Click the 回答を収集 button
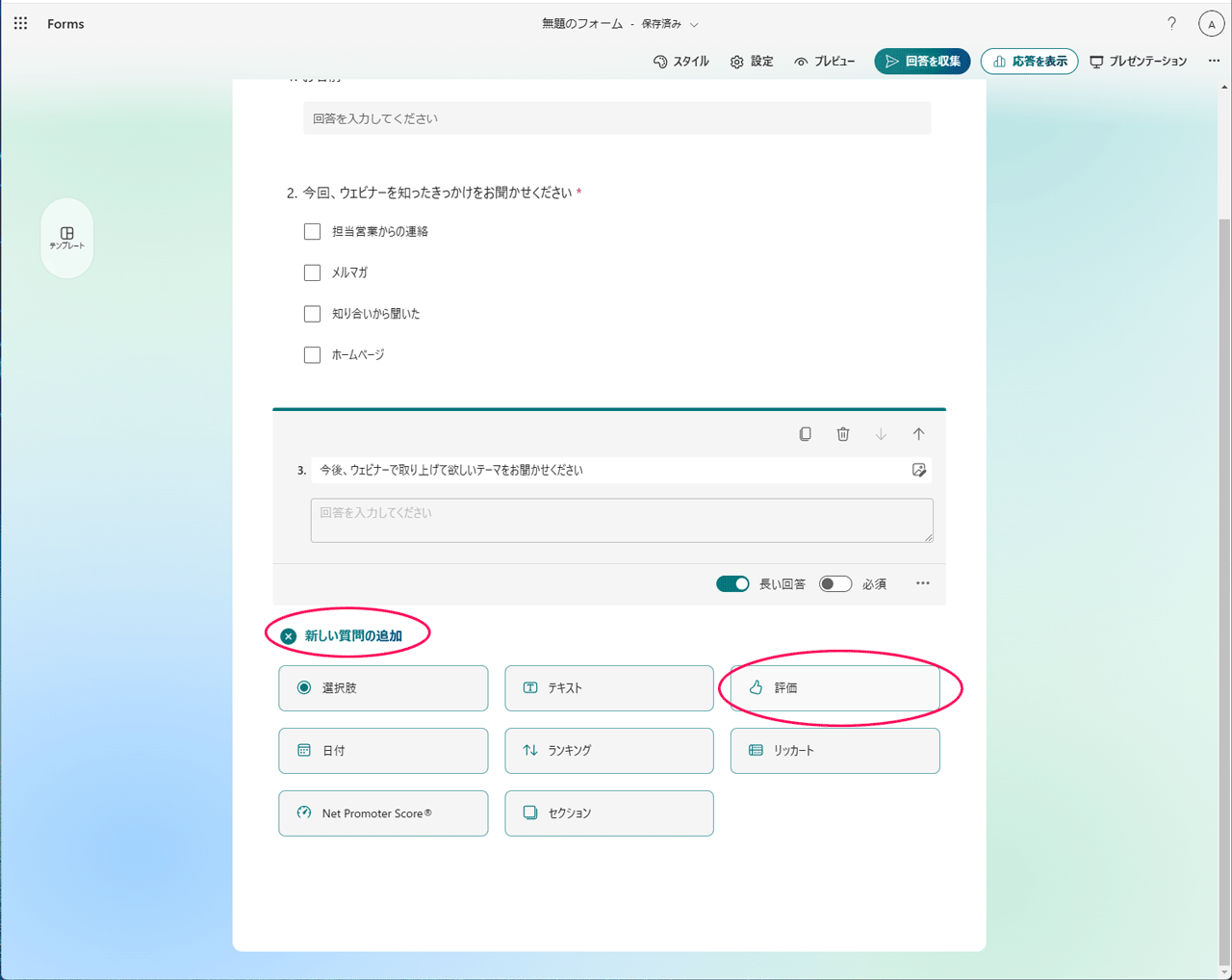The width and height of the screenshot is (1232, 980). pyautogui.click(x=921, y=61)
